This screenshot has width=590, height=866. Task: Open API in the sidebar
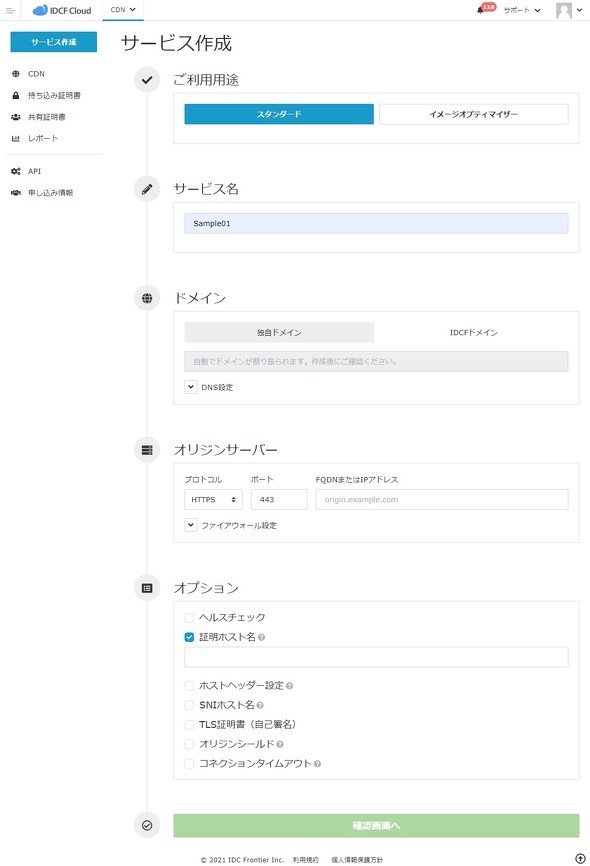coord(34,171)
